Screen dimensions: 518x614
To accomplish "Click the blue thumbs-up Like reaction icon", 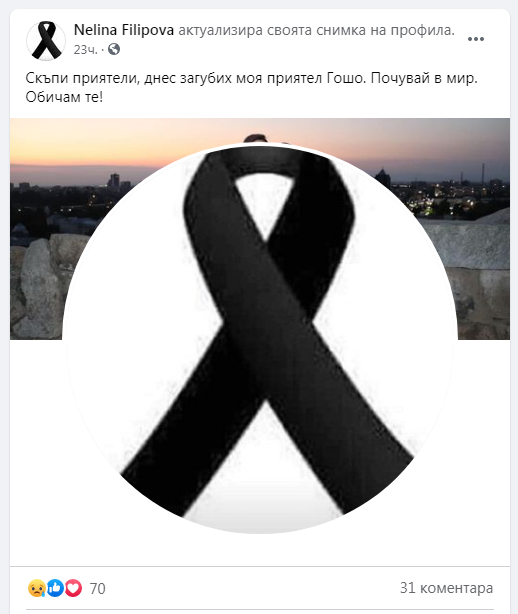I will [55, 588].
